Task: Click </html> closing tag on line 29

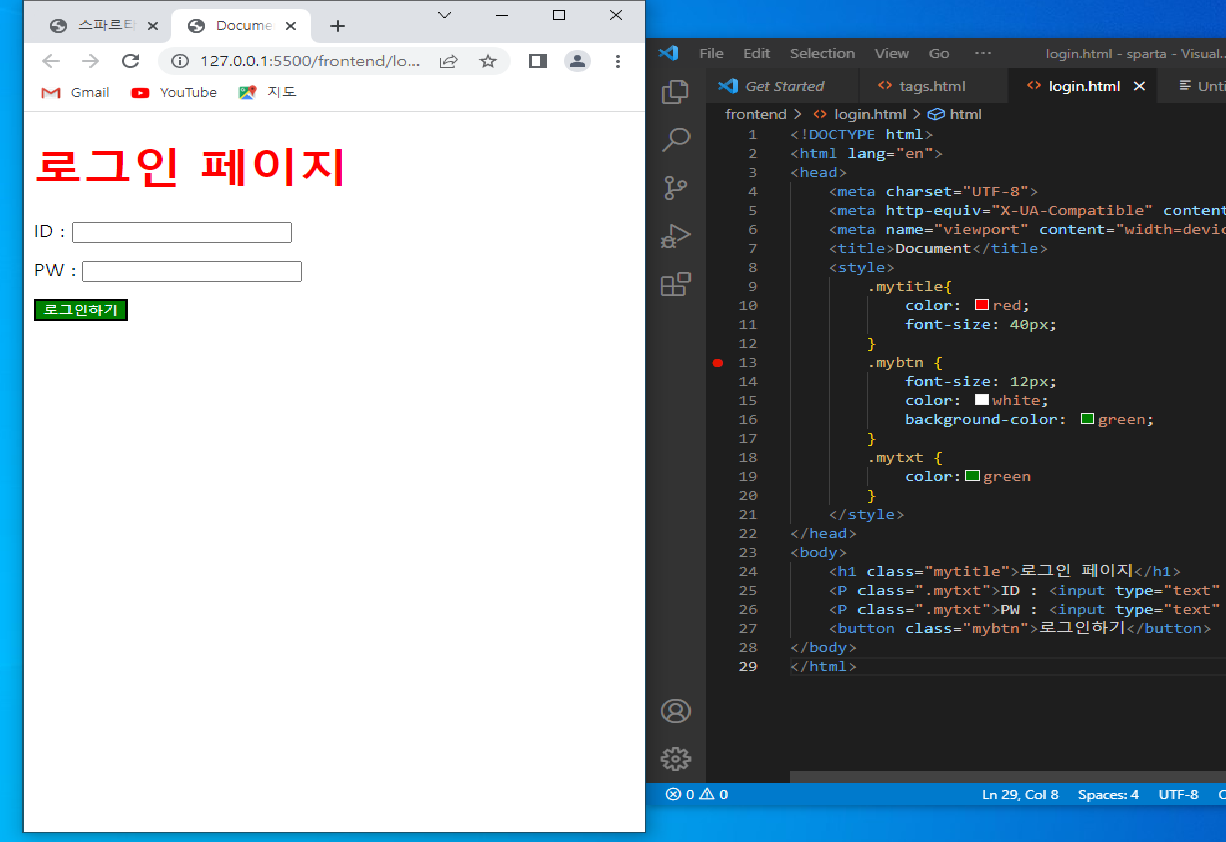Action: tap(823, 666)
